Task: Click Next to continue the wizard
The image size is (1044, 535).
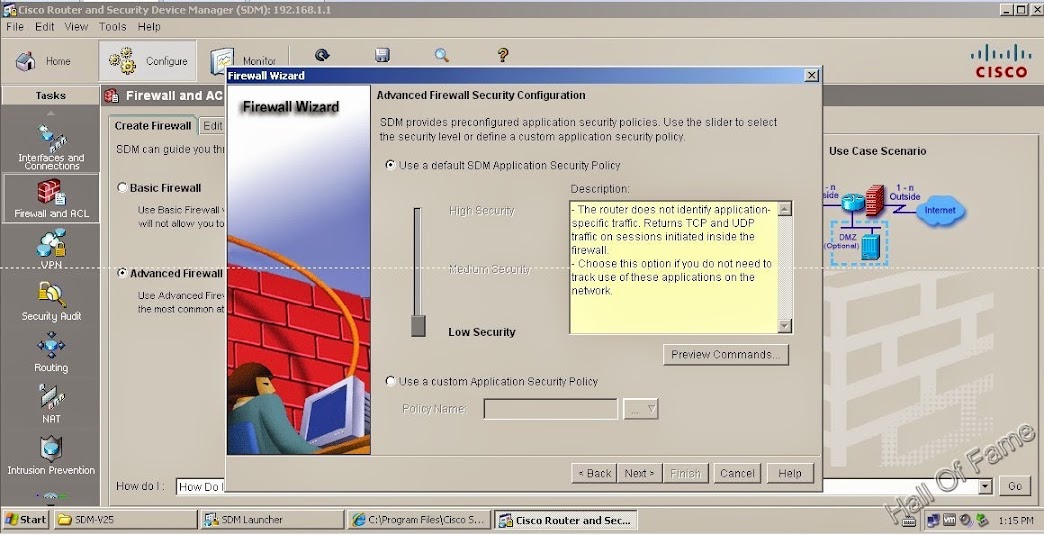Action: point(639,473)
